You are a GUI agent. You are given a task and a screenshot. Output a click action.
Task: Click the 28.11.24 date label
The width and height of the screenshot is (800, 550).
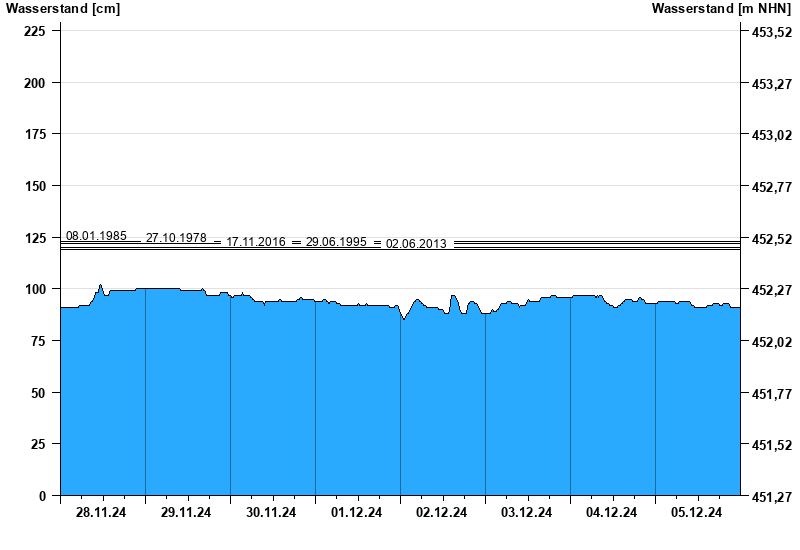click(x=102, y=513)
